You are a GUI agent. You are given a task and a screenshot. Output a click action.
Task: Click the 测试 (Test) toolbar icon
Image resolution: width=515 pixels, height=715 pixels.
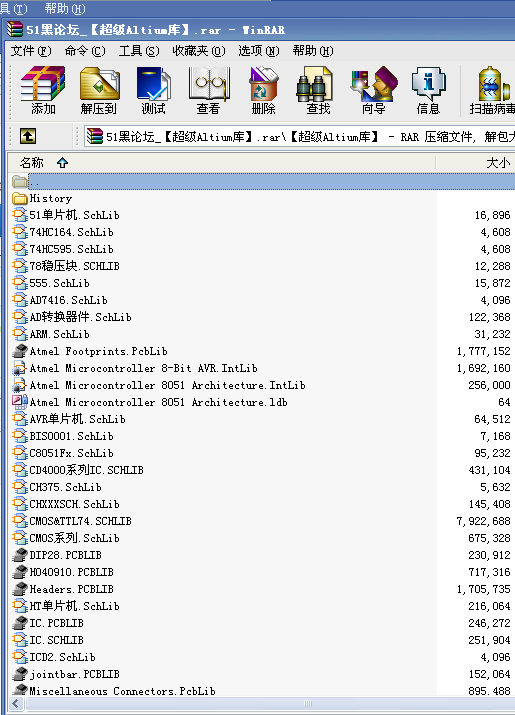coord(153,90)
